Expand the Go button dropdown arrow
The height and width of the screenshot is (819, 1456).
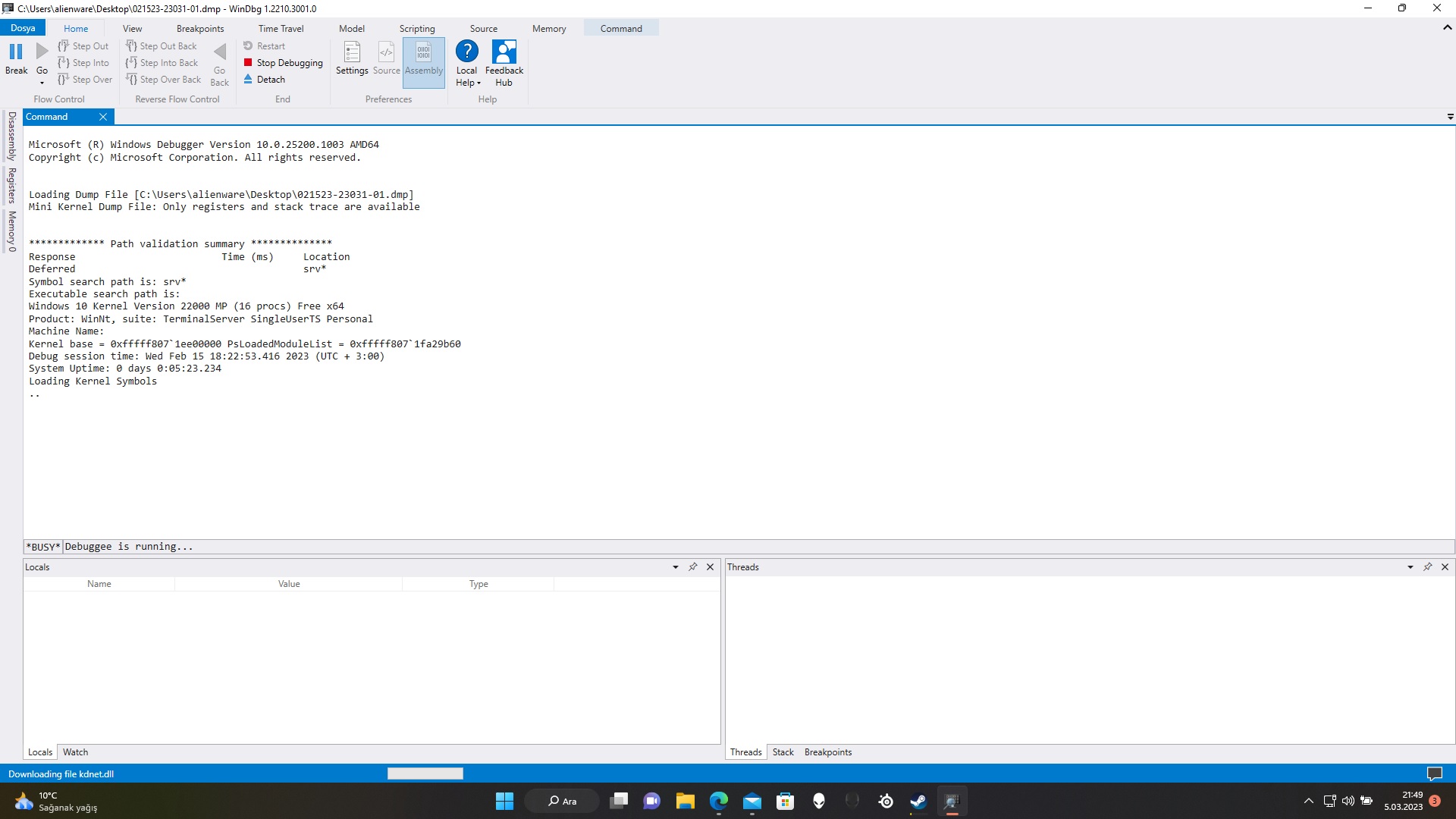coord(42,83)
